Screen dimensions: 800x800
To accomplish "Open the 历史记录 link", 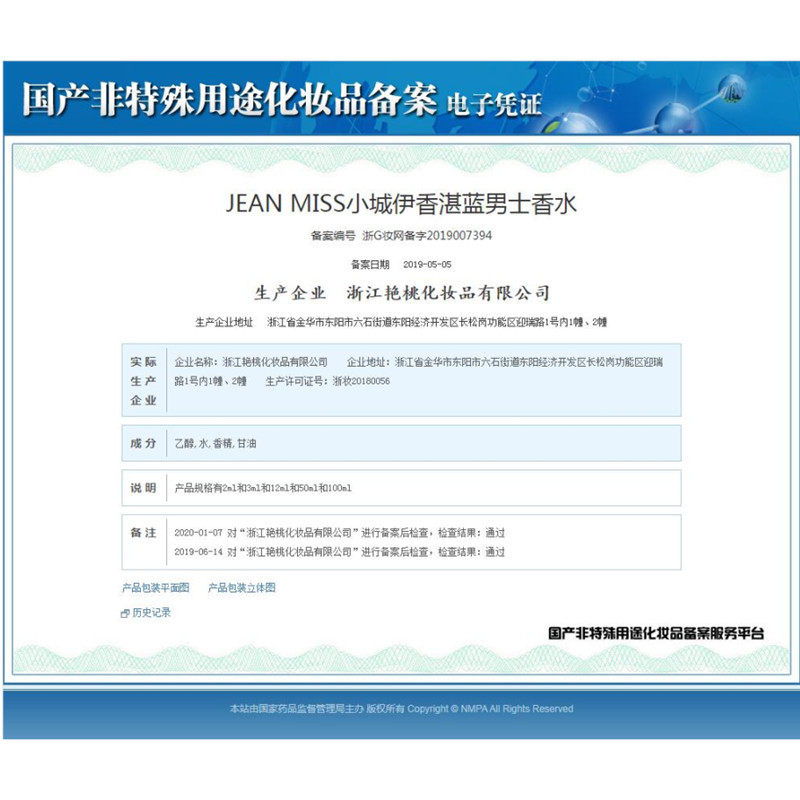I will pos(152,612).
